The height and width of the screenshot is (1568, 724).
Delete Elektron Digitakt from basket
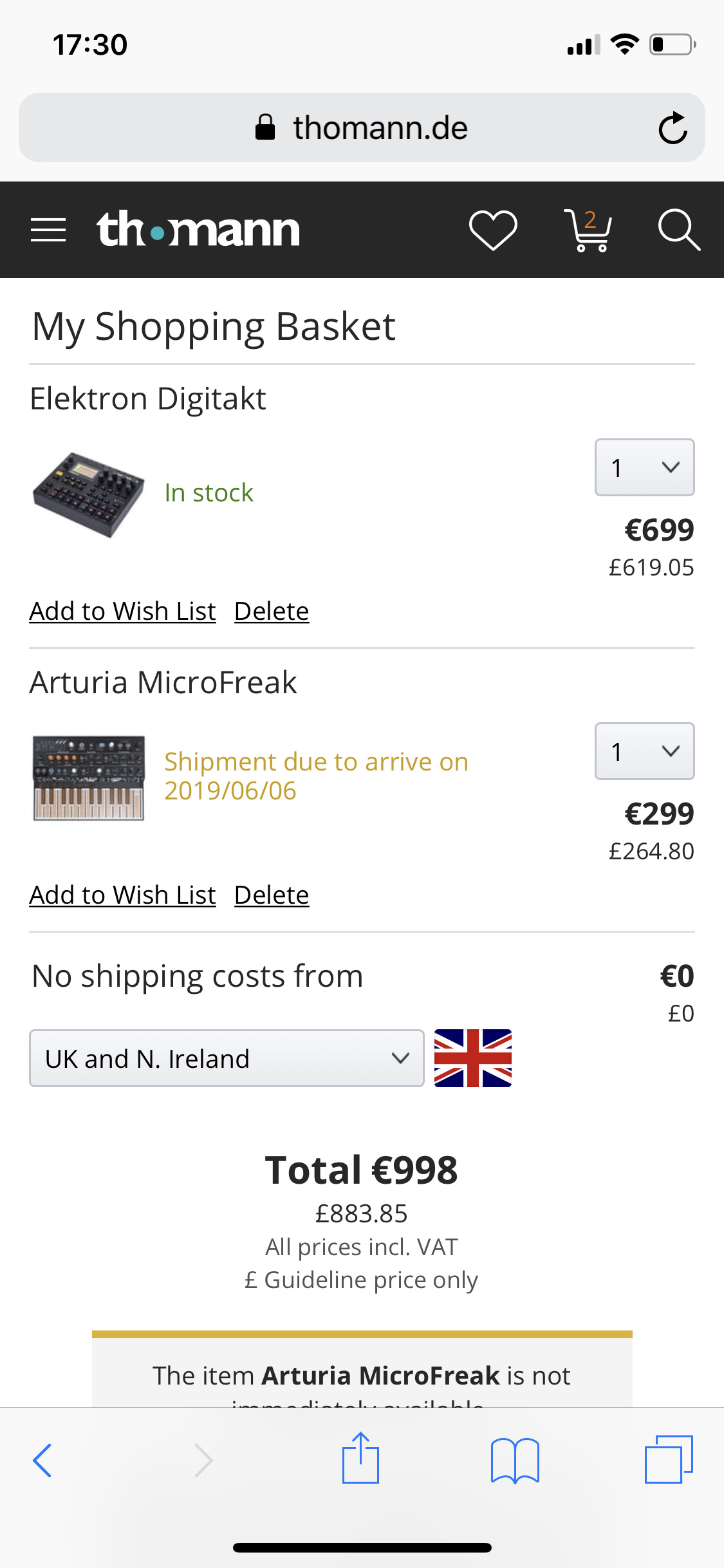pyautogui.click(x=272, y=611)
